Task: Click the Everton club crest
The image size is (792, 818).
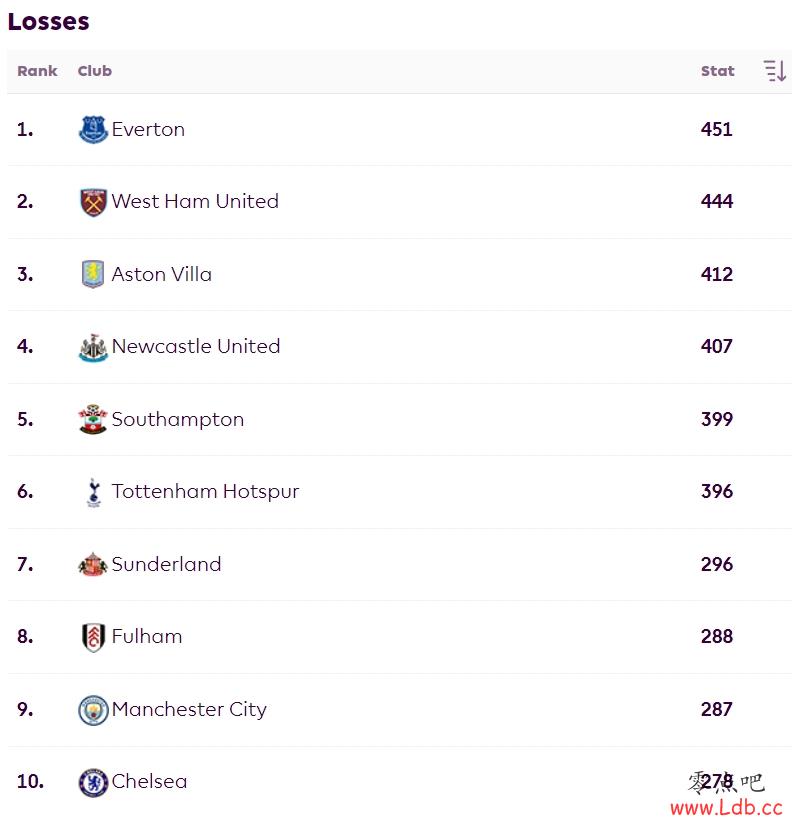Action: (93, 129)
